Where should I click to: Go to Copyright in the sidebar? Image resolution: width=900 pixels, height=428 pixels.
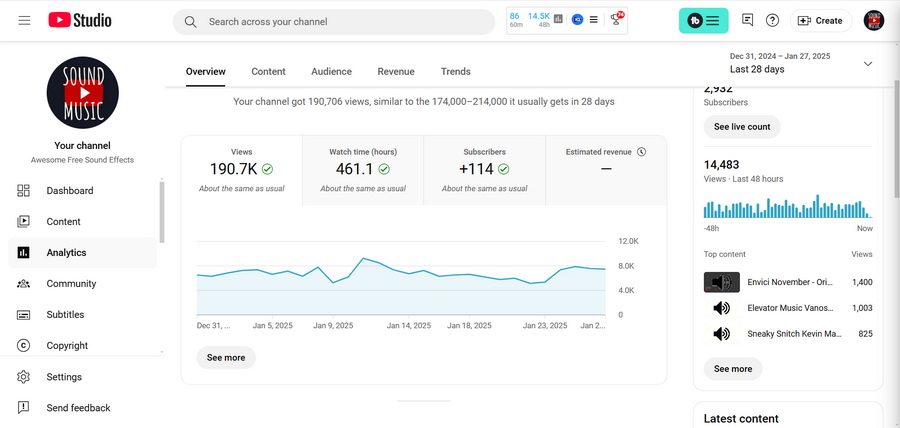pos(67,346)
